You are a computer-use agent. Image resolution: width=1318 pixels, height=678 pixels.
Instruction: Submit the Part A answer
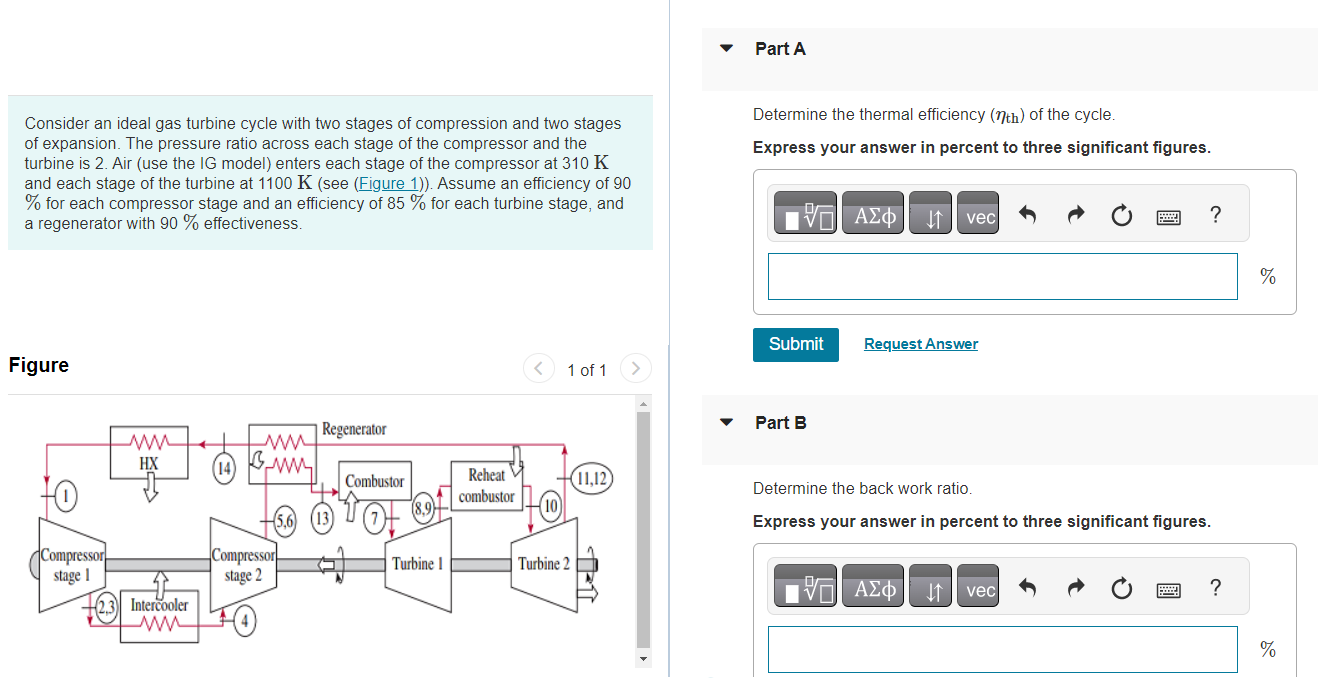click(x=795, y=344)
